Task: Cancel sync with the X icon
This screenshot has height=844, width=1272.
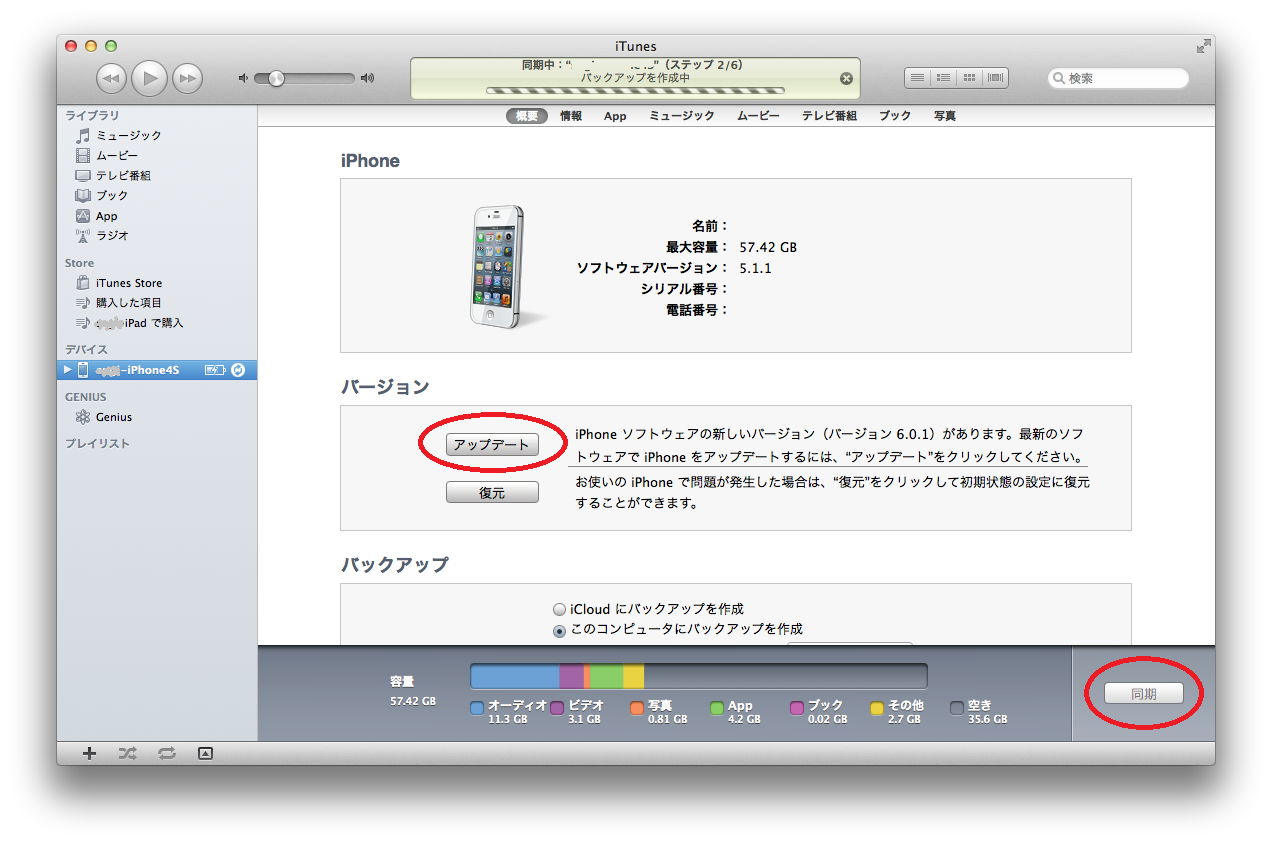Action: pos(846,78)
